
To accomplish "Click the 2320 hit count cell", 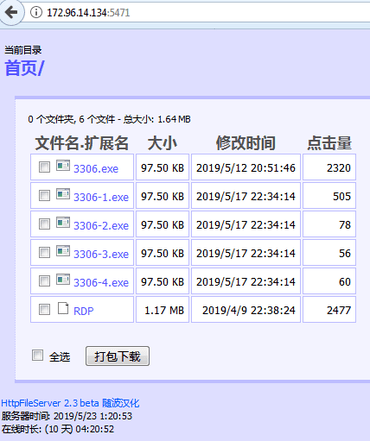I will click(329, 167).
